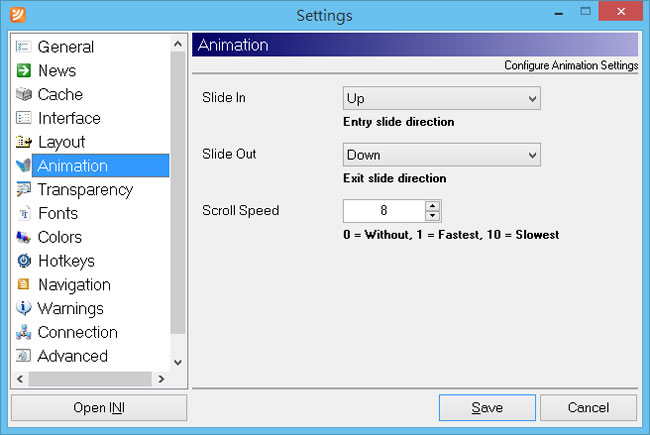The height and width of the screenshot is (435, 650).
Task: Click the Colors category icon
Action: pyautogui.click(x=23, y=237)
